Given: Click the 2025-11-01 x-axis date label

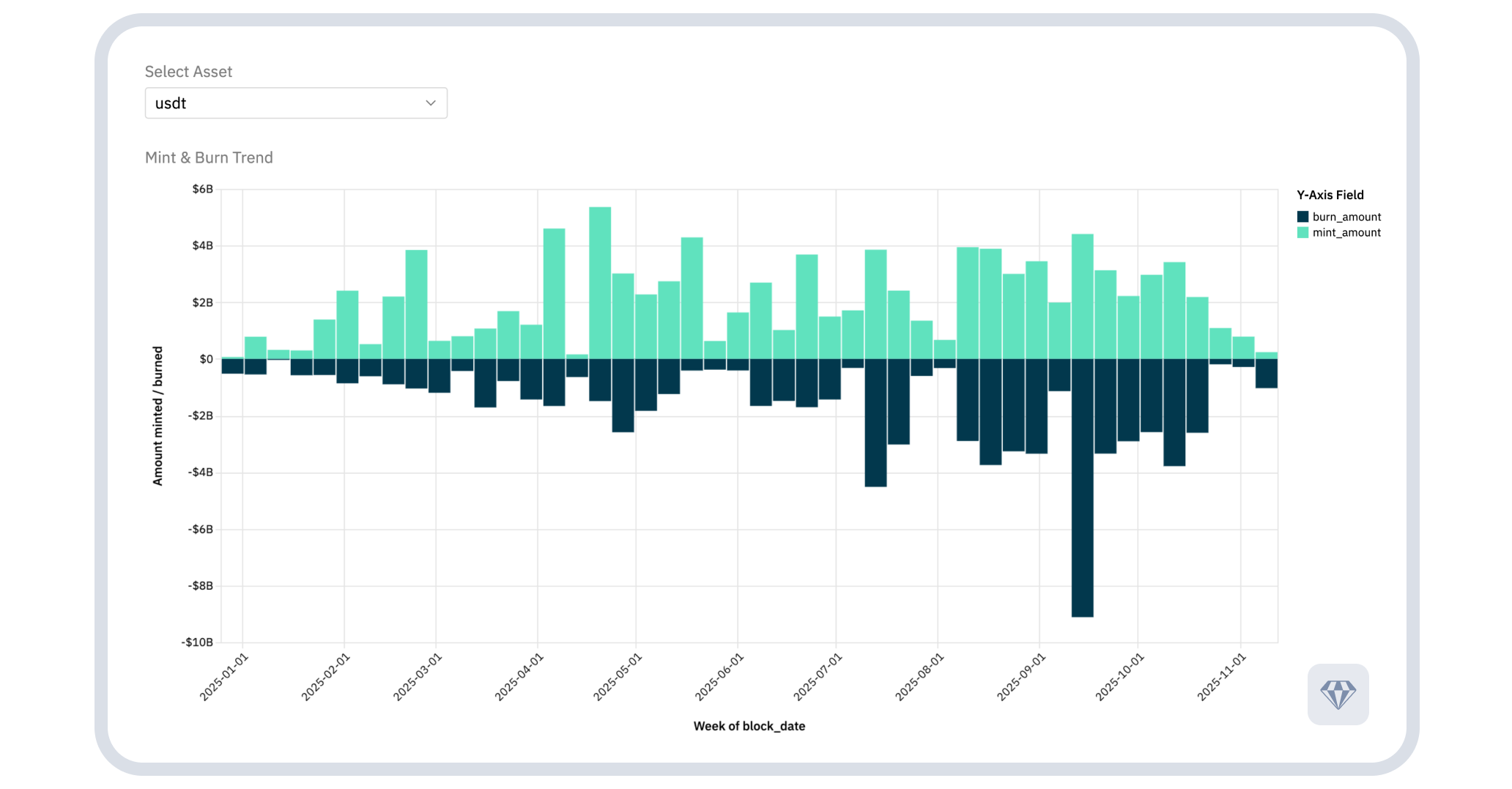Looking at the screenshot, I should click(1222, 677).
